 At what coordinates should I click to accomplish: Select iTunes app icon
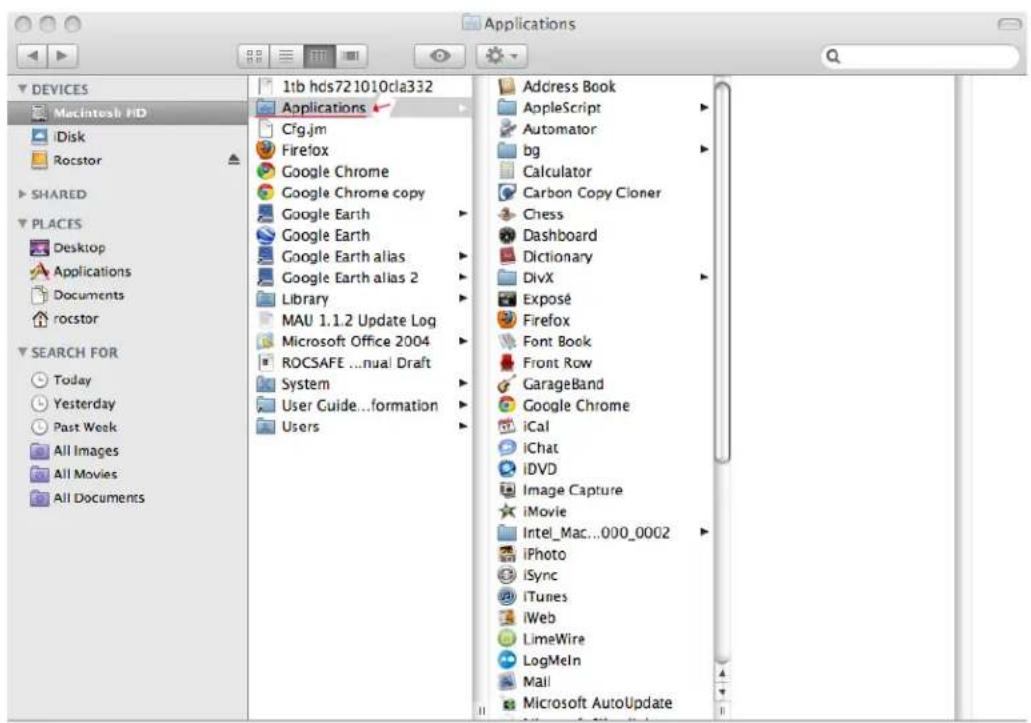click(506, 596)
